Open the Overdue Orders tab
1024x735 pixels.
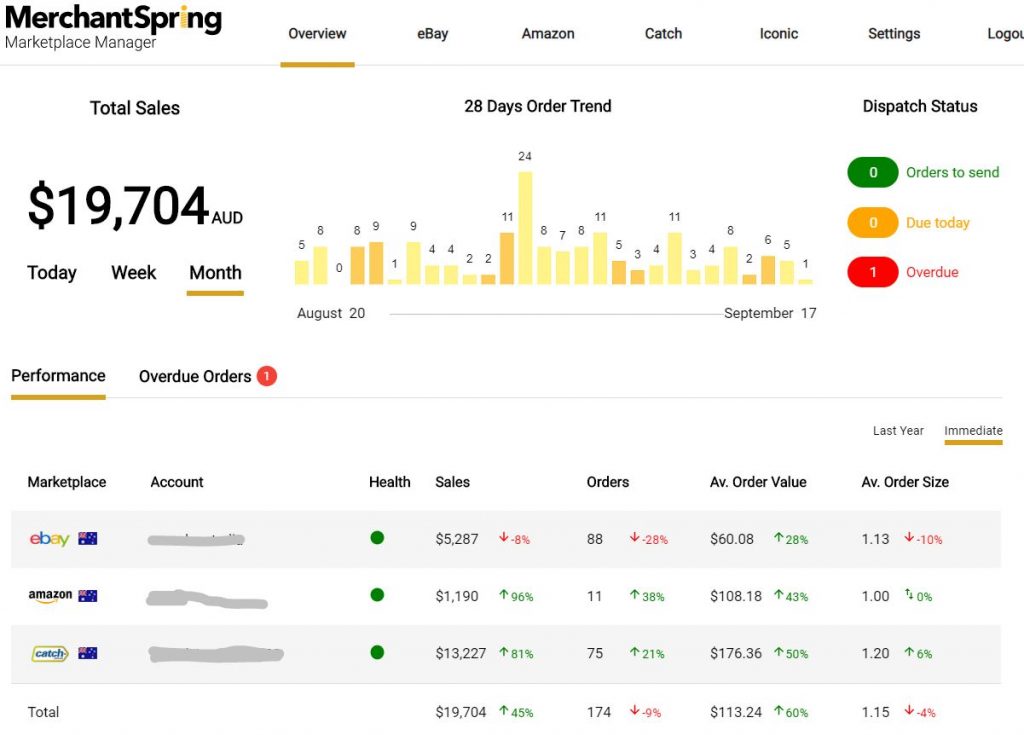point(195,376)
